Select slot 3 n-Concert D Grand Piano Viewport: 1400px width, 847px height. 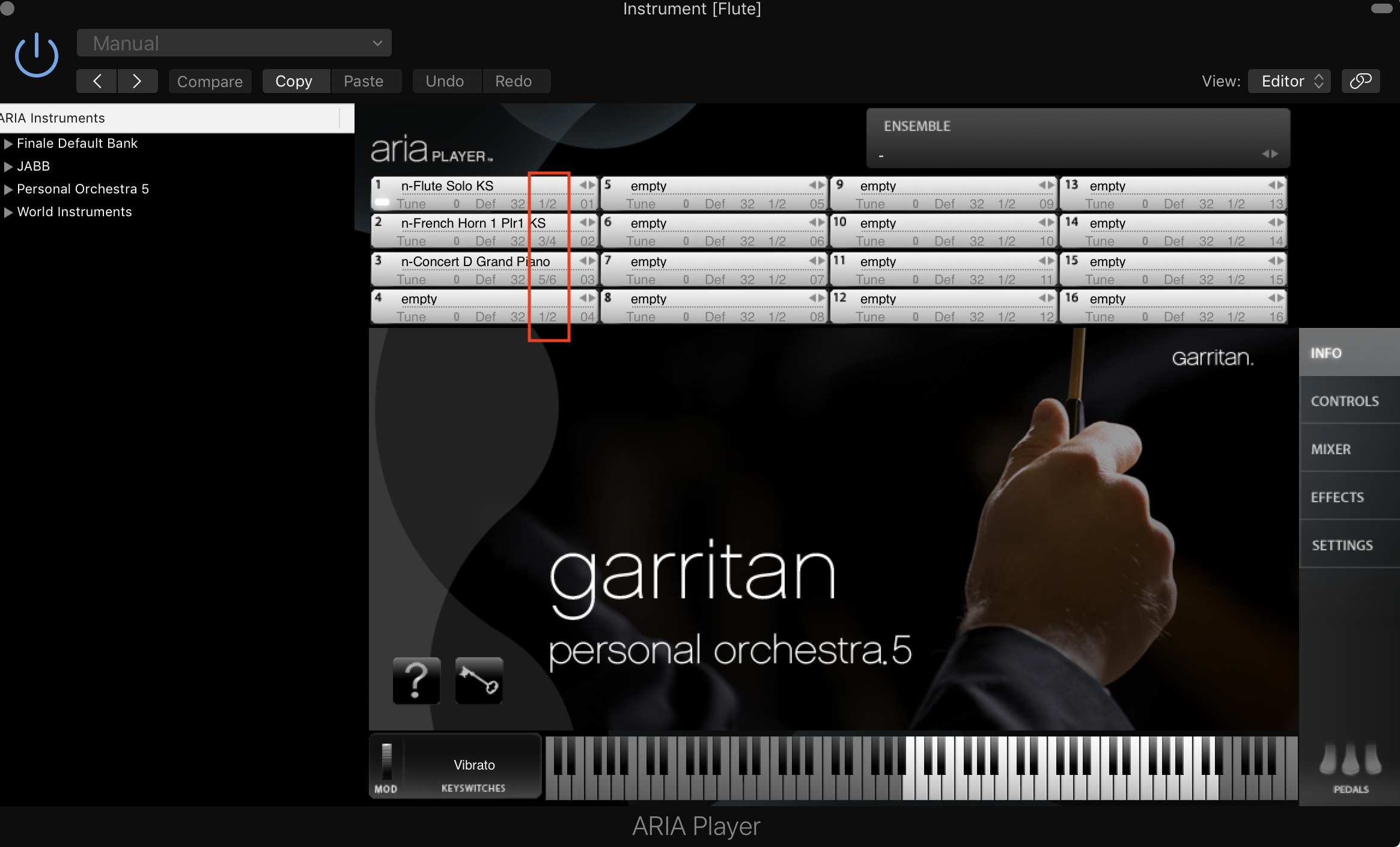(475, 262)
